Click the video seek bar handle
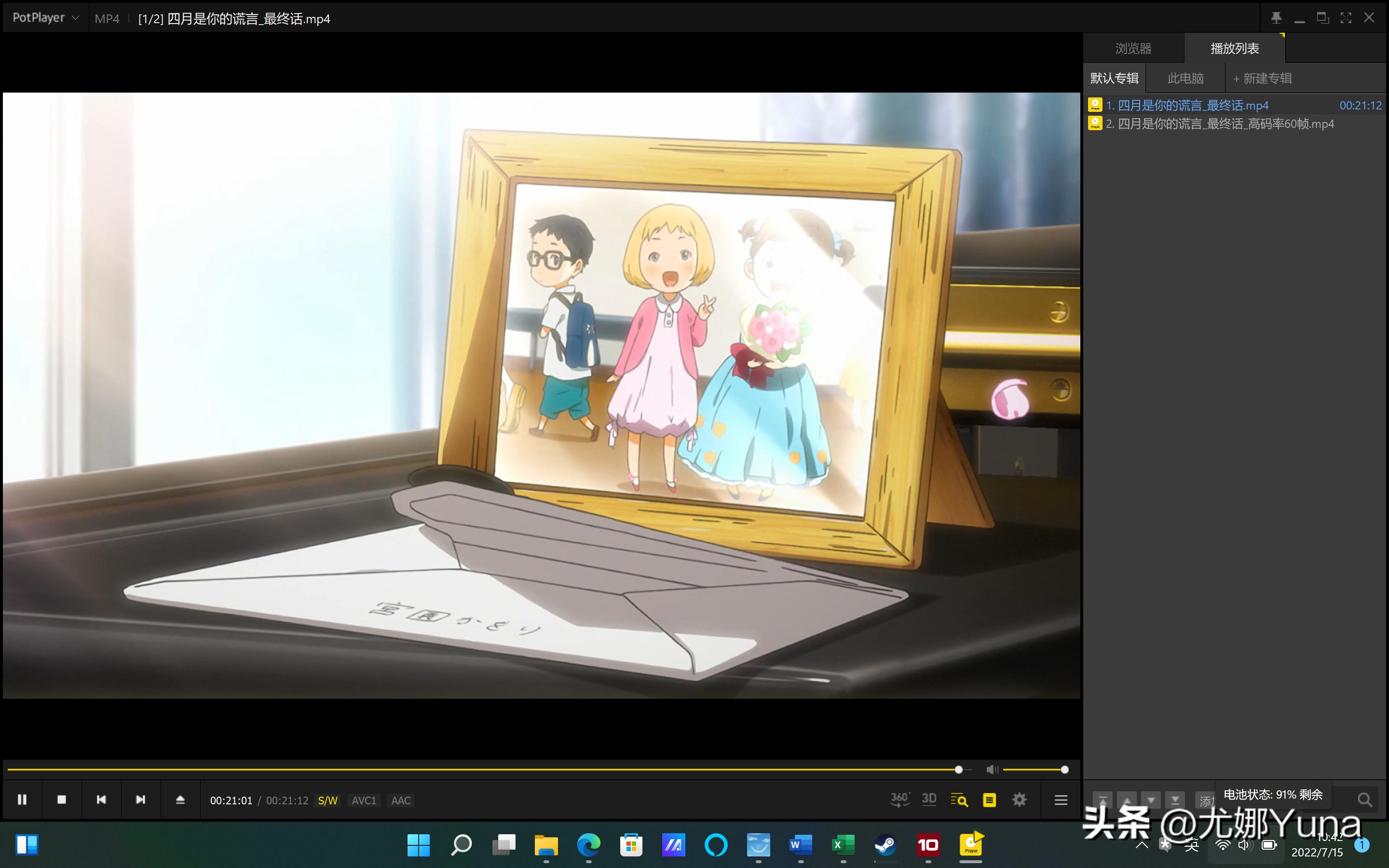 pyautogui.click(x=958, y=770)
